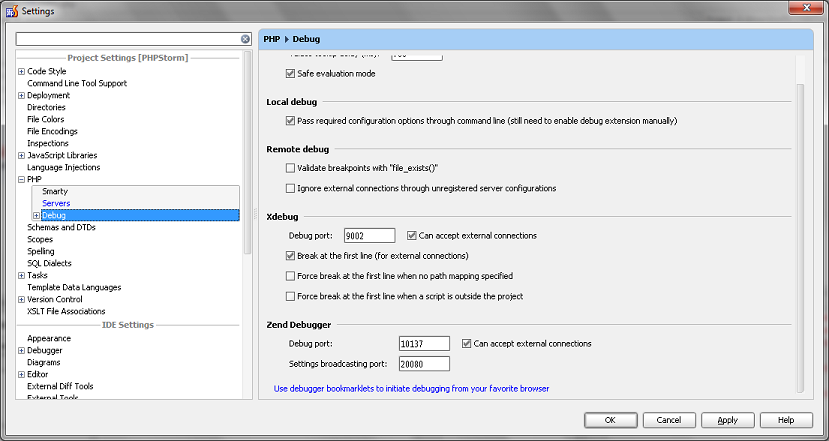
Task: Select Servers under PHP
Action: [56, 204]
